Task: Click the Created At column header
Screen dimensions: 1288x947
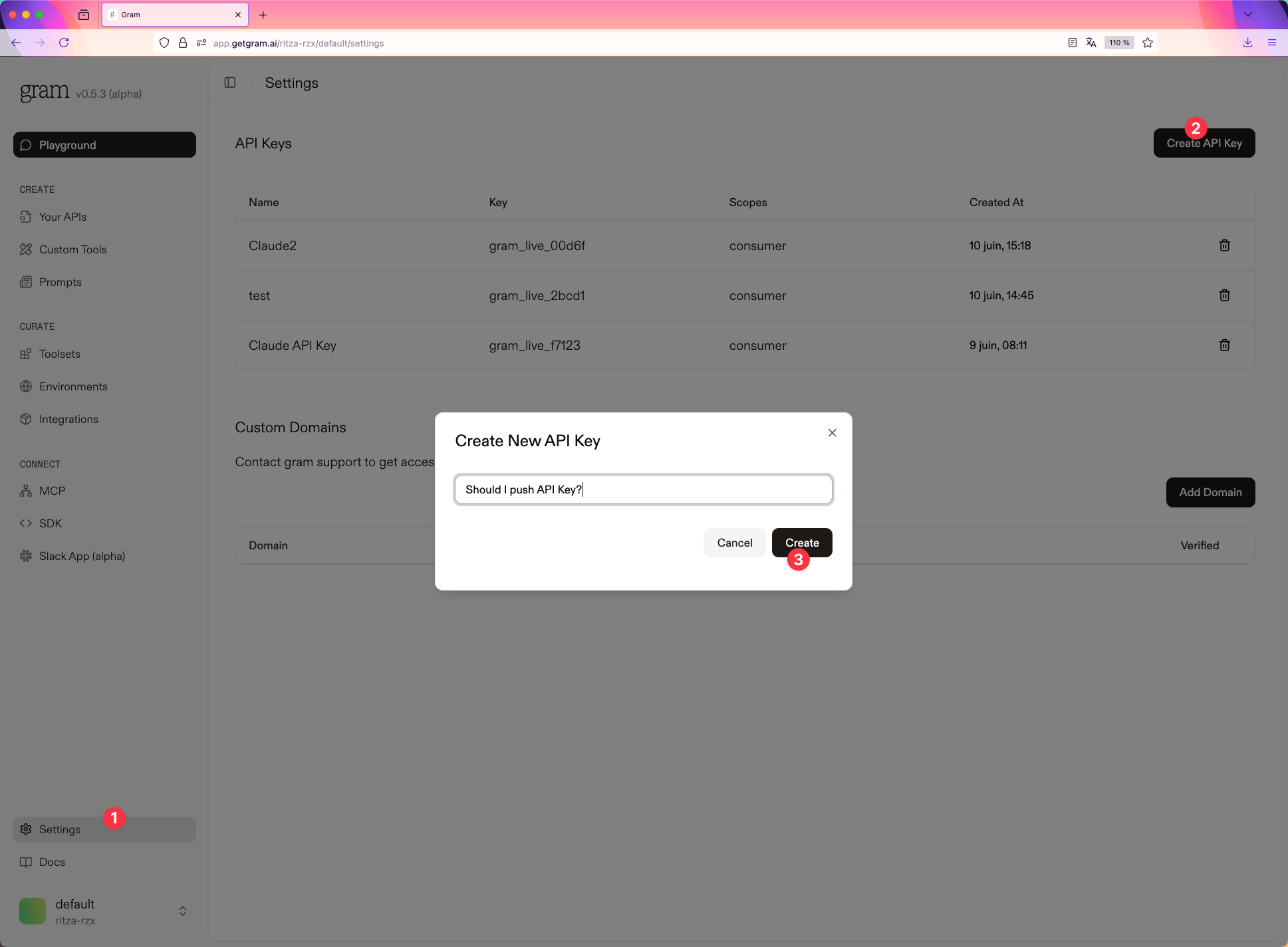Action: 996,202
